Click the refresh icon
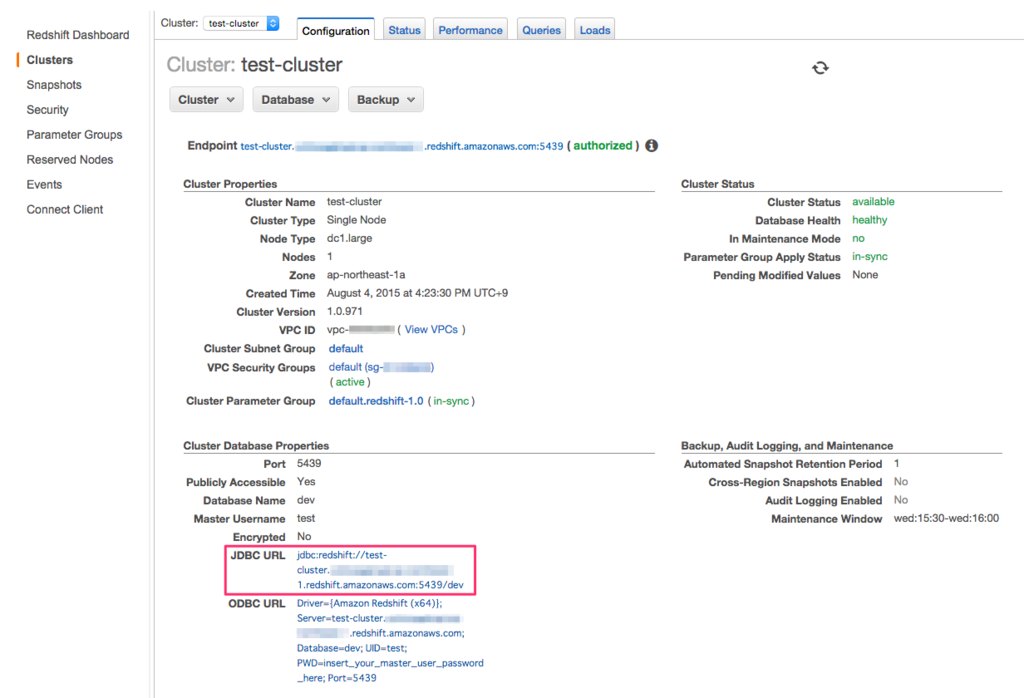 [x=820, y=68]
